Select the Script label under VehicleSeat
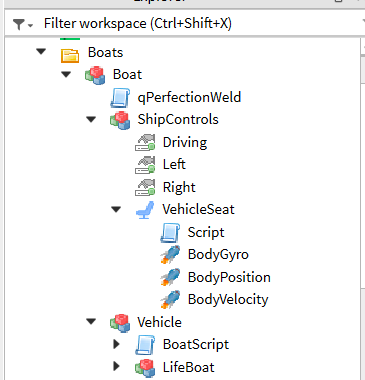The width and height of the screenshot is (365, 380). click(206, 233)
